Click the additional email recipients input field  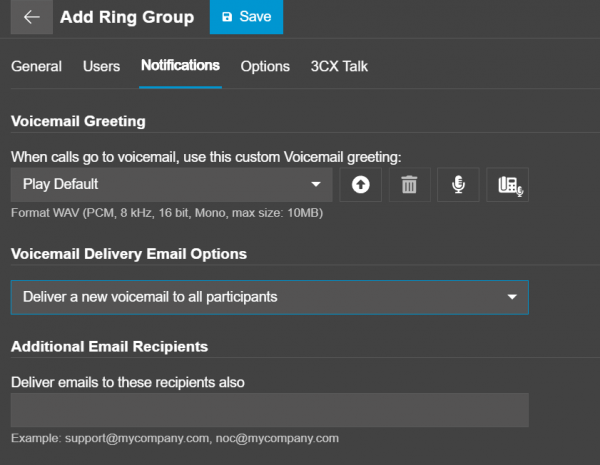tap(269, 410)
